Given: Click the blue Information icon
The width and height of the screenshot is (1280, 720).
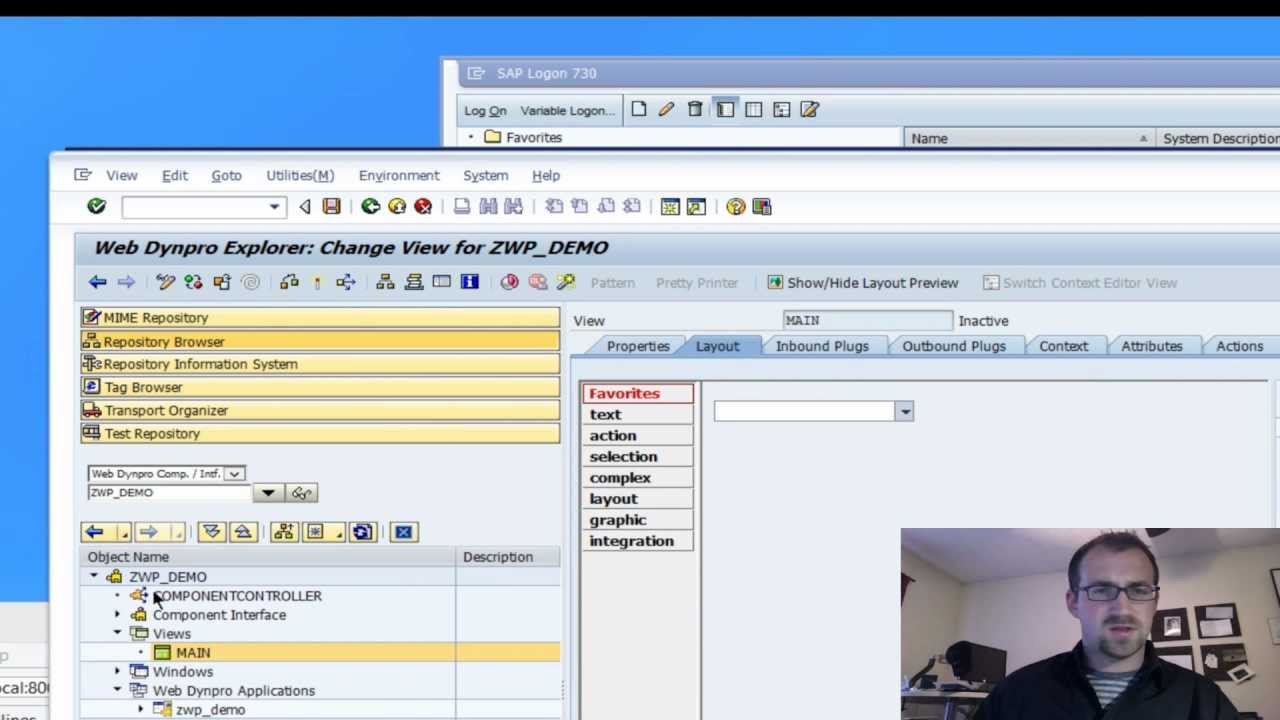Looking at the screenshot, I should [469, 282].
